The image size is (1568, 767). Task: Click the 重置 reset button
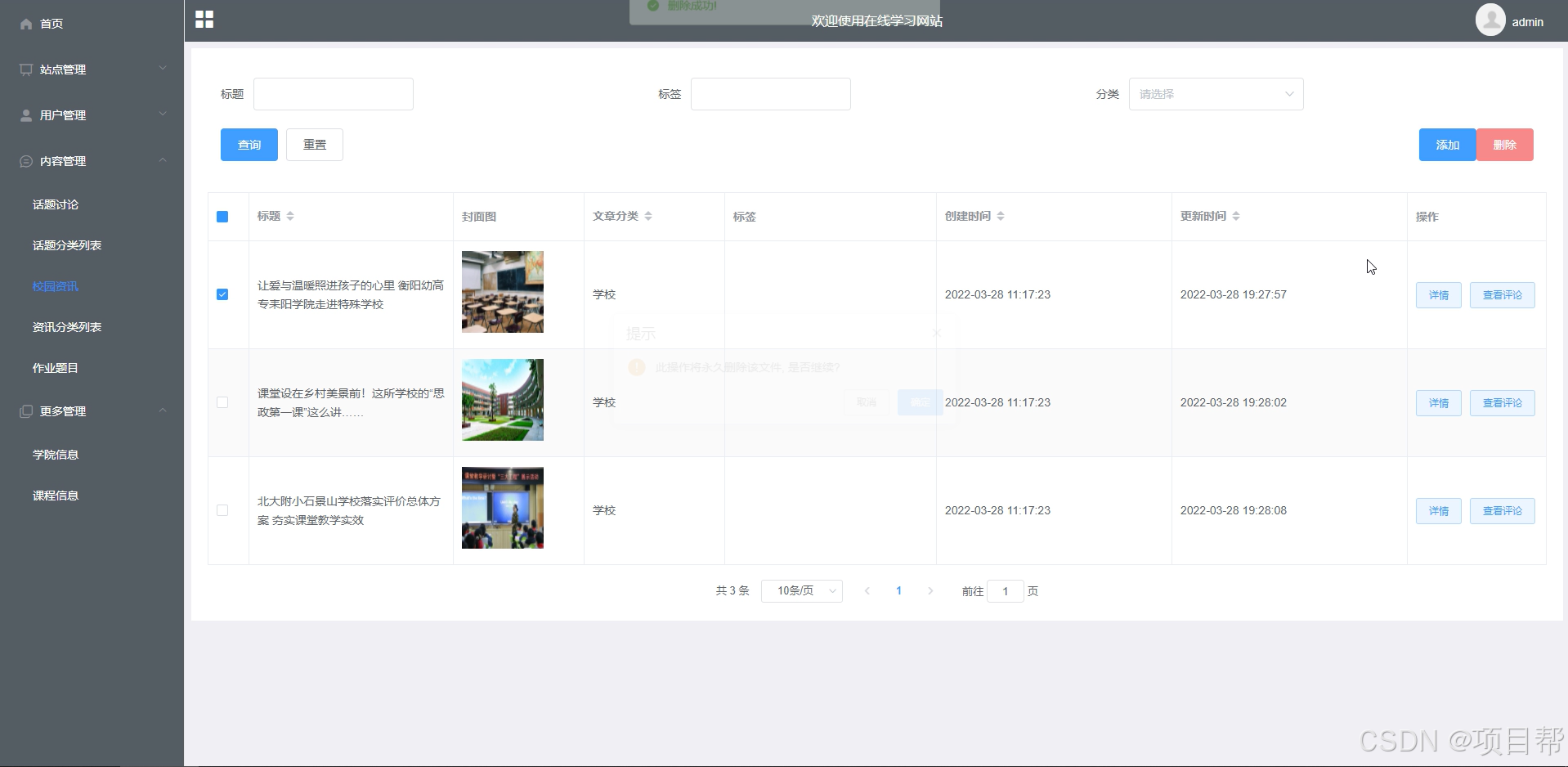pos(315,145)
